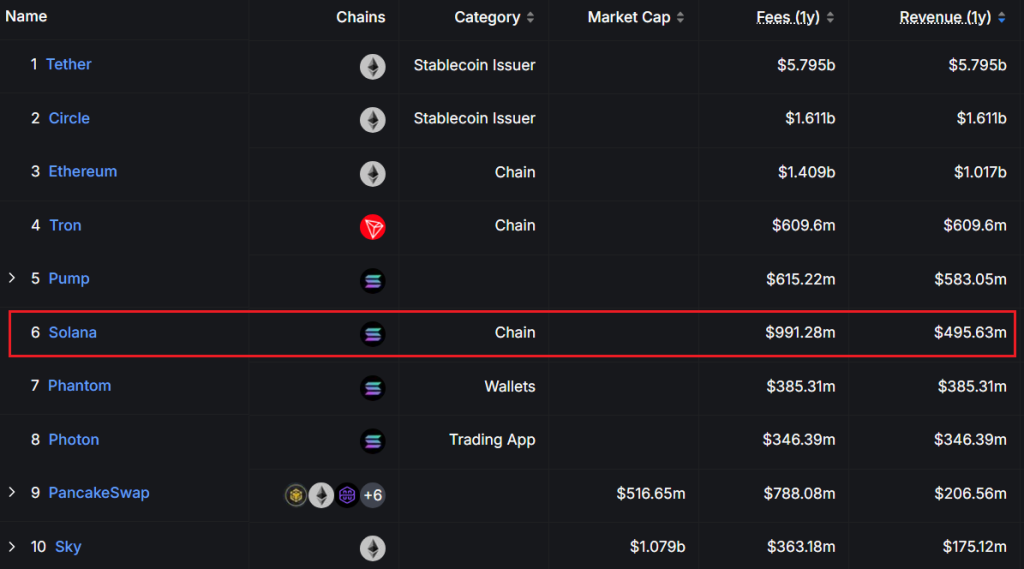Click the Solana chain icon in Pump row
The width and height of the screenshot is (1024, 569).
click(372, 281)
